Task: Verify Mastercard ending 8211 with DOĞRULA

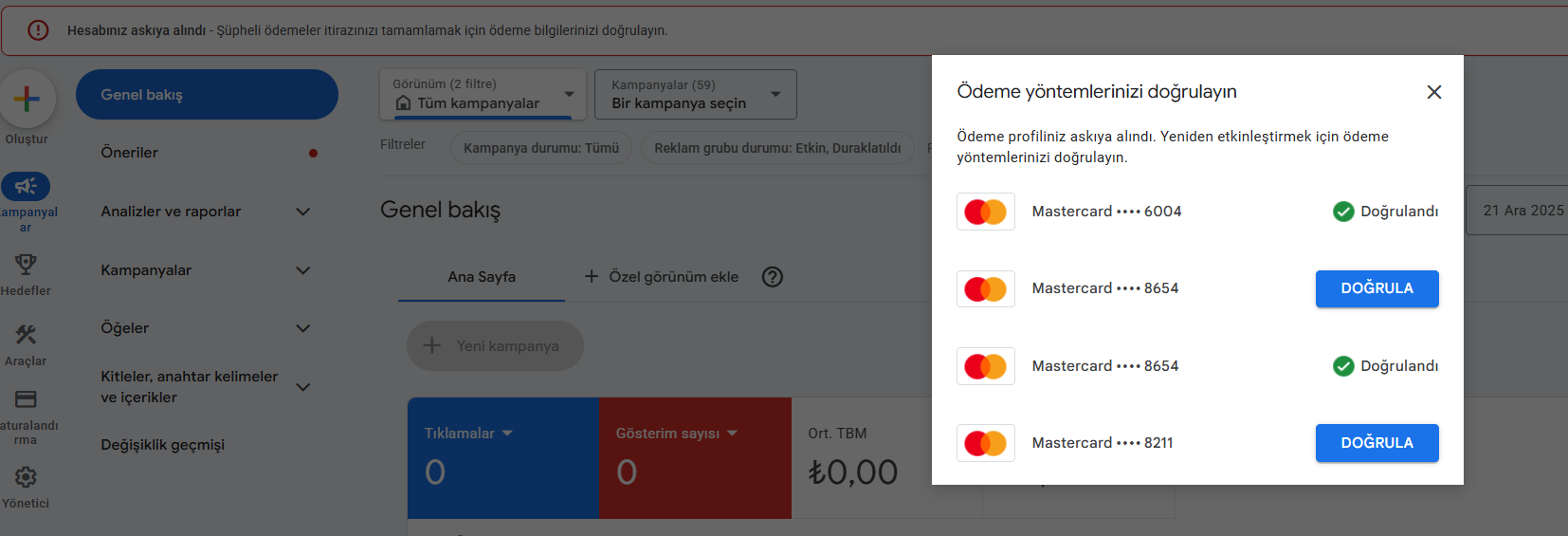Action: click(1377, 443)
